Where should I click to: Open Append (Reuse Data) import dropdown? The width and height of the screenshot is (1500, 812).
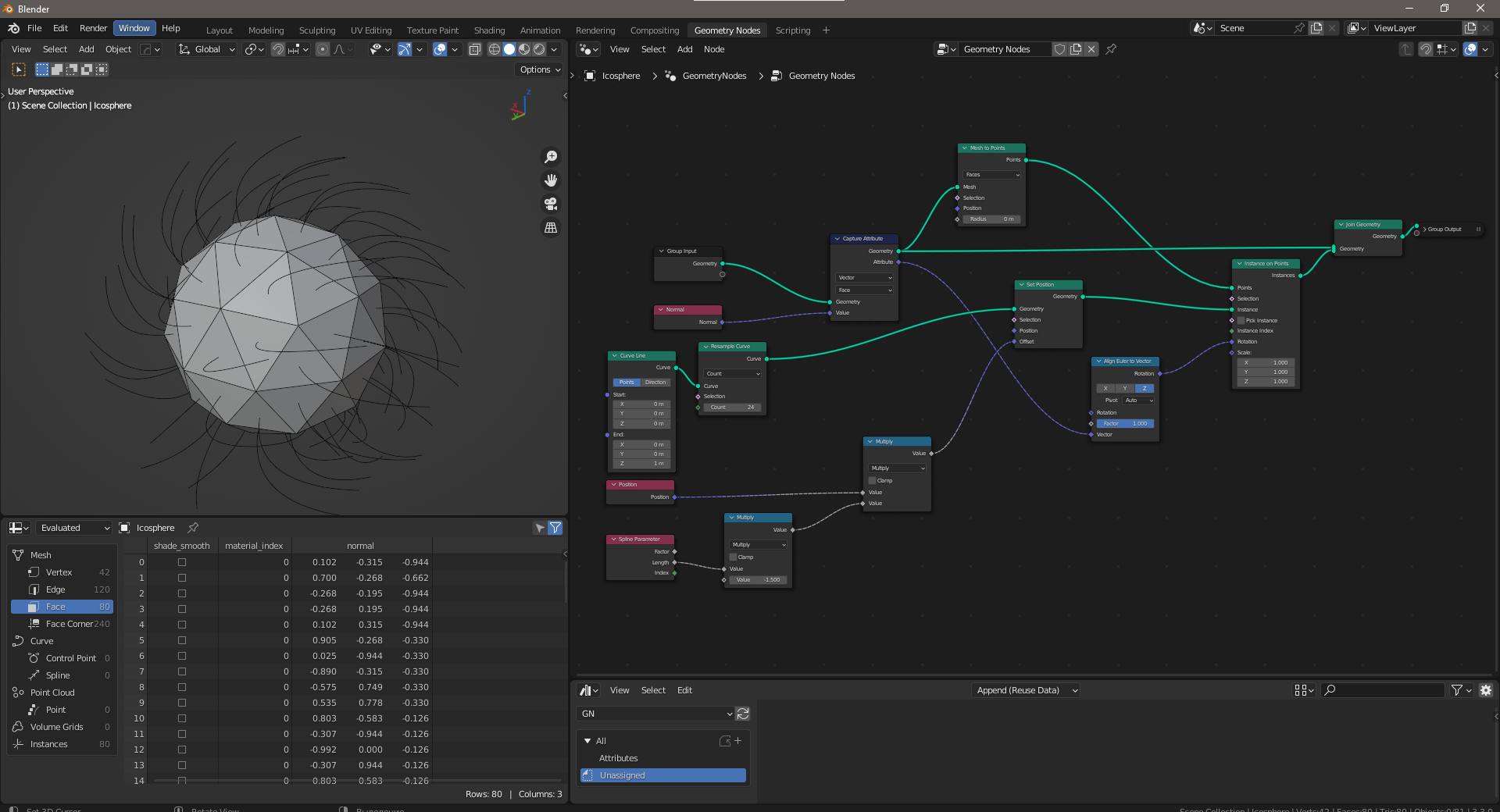click(1027, 690)
